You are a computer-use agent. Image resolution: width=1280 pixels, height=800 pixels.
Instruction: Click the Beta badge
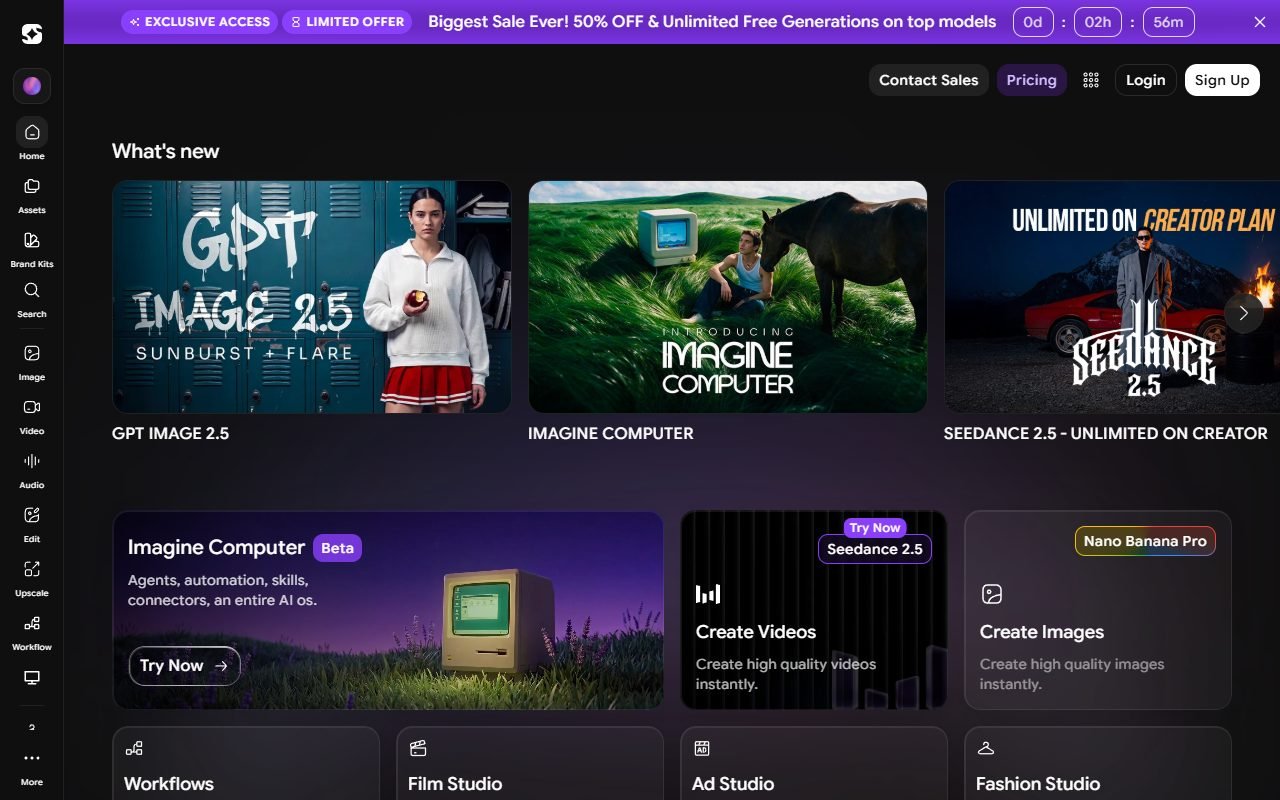coord(337,548)
